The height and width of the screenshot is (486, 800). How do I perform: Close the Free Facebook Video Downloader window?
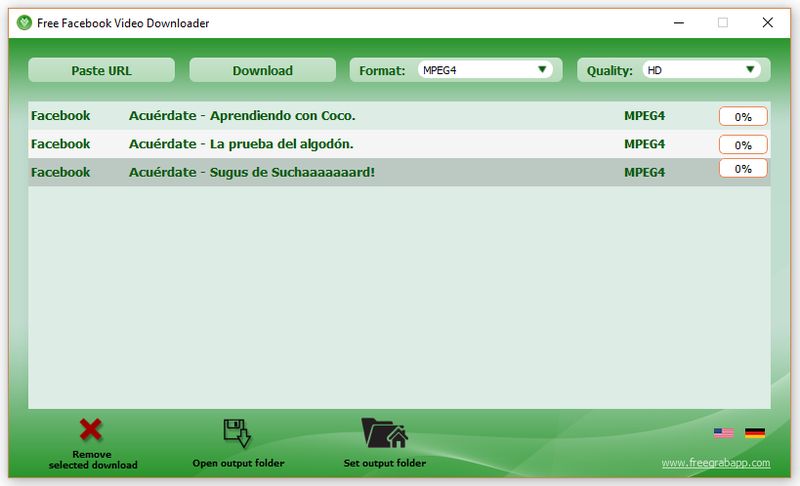(767, 23)
